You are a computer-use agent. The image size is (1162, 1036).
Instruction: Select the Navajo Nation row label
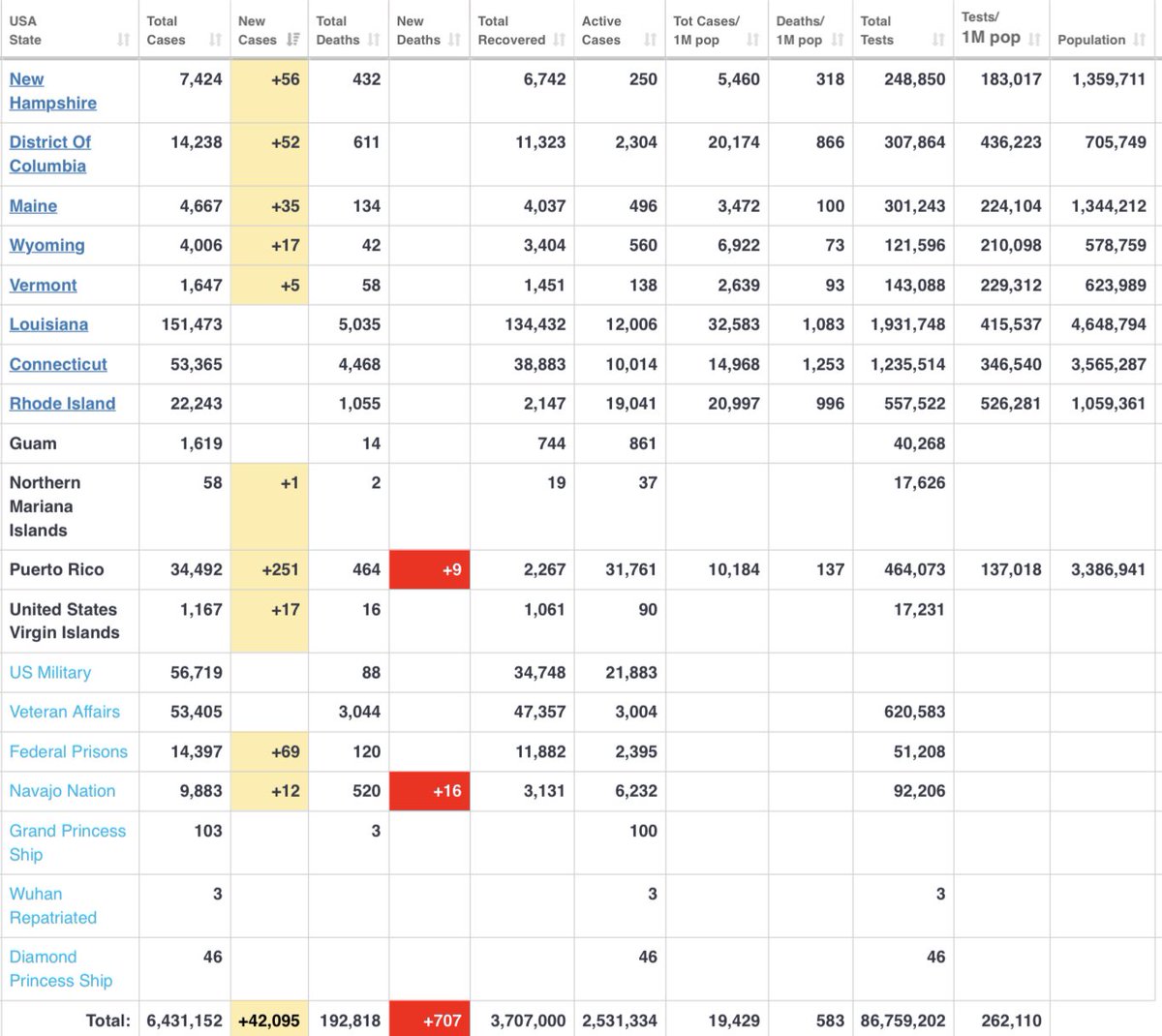coord(62,791)
